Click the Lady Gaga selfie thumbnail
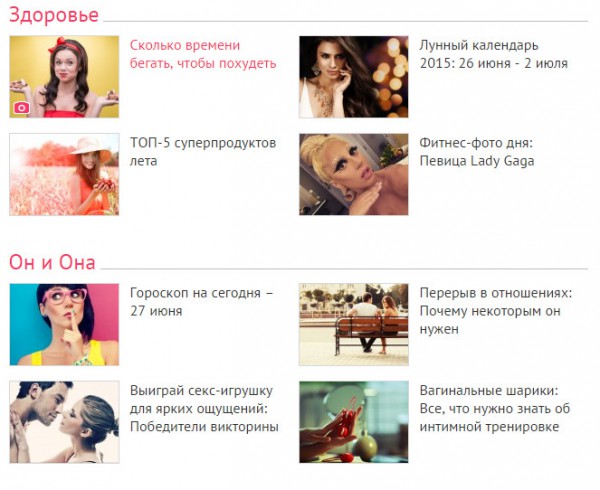600x490 pixels. click(x=354, y=174)
